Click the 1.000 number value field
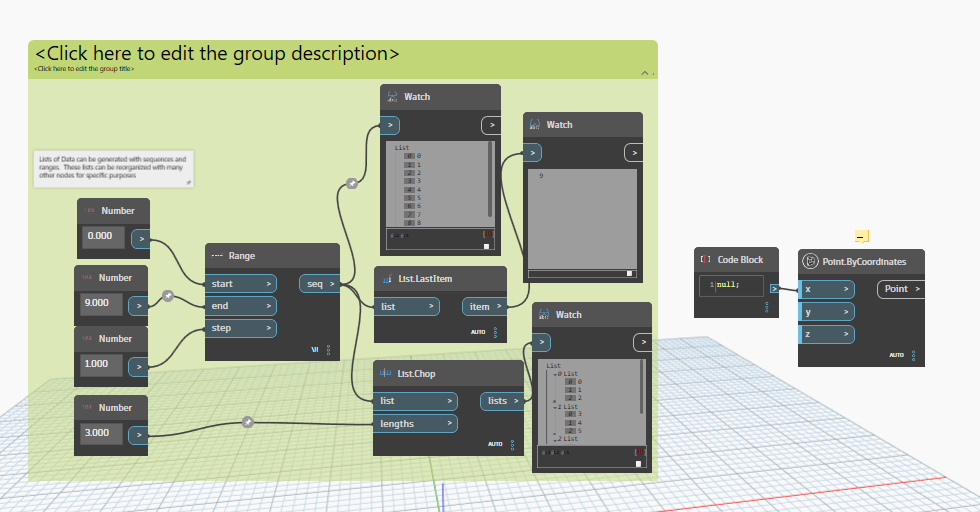The height and width of the screenshot is (512, 980). click(101, 364)
